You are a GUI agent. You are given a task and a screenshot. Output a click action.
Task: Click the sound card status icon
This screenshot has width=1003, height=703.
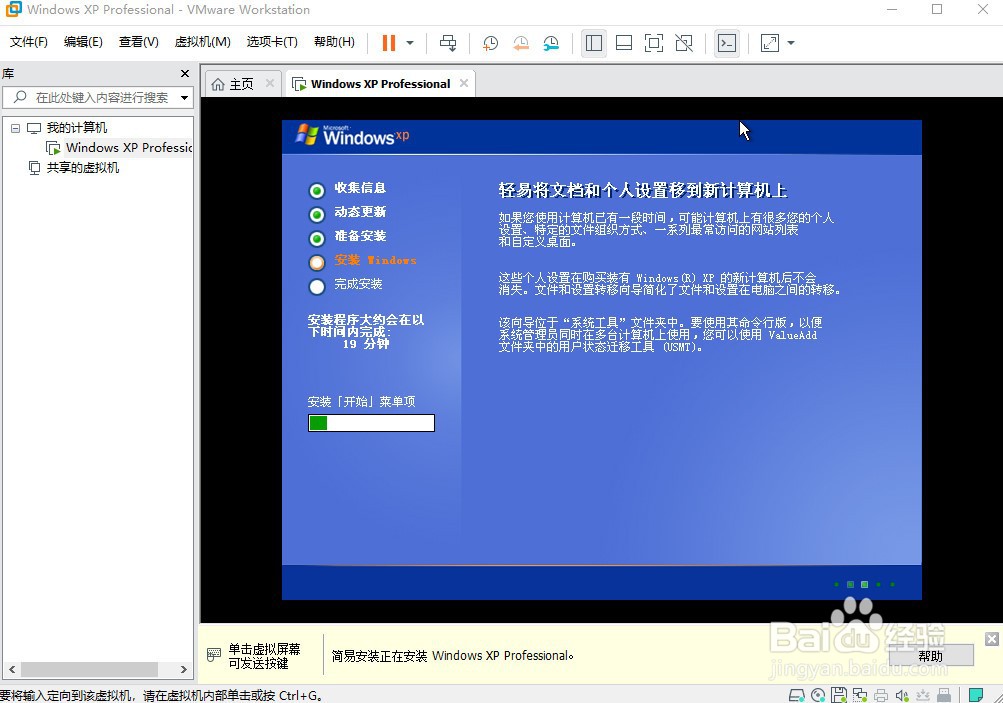[x=902, y=695]
